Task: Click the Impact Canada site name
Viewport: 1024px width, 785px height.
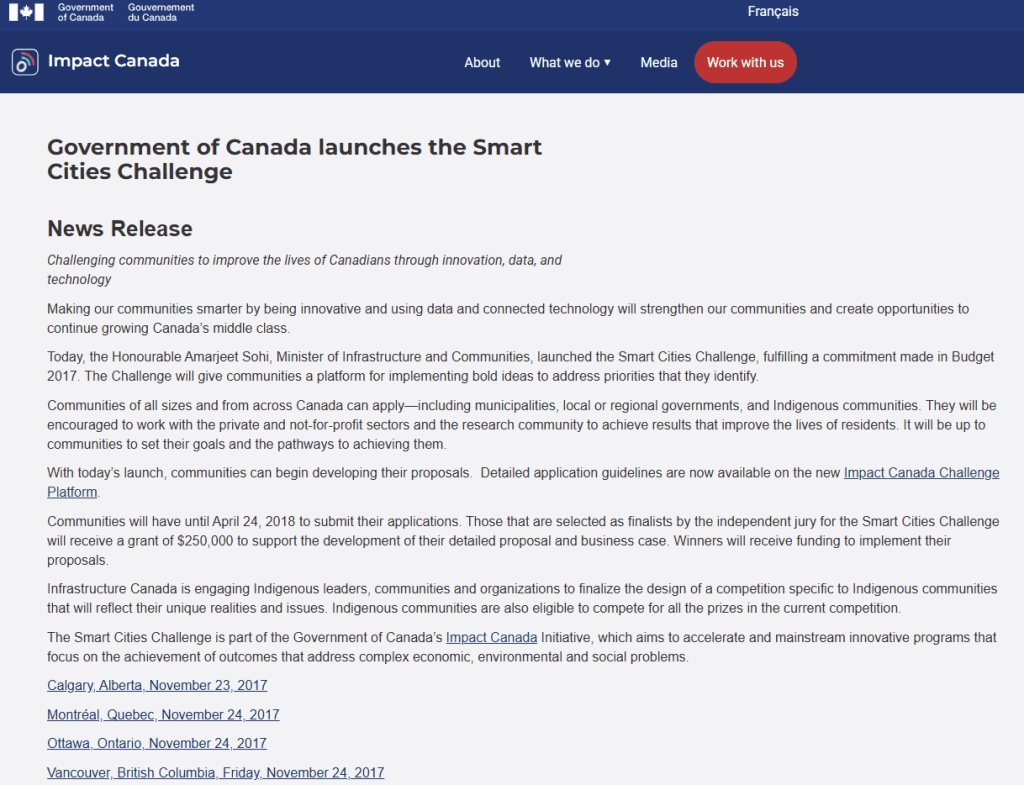Action: coord(113,61)
